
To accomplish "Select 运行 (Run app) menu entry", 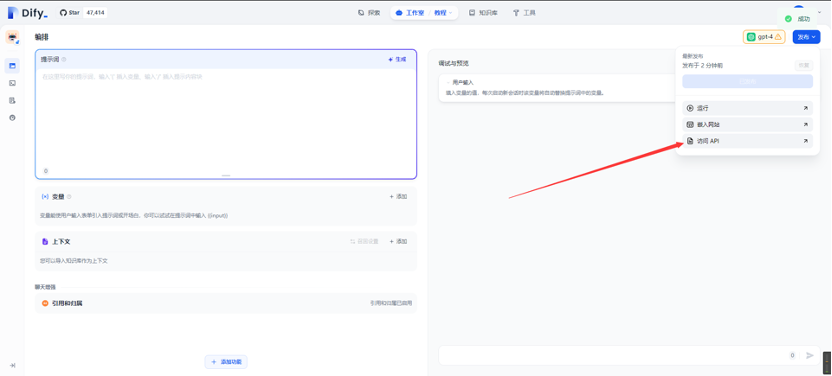I will pyautogui.click(x=747, y=108).
